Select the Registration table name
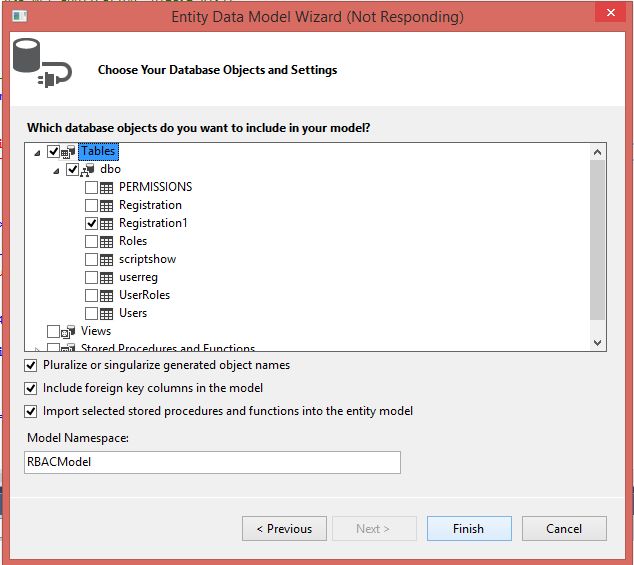Screen dimensions: 634x565 [x=150, y=205]
